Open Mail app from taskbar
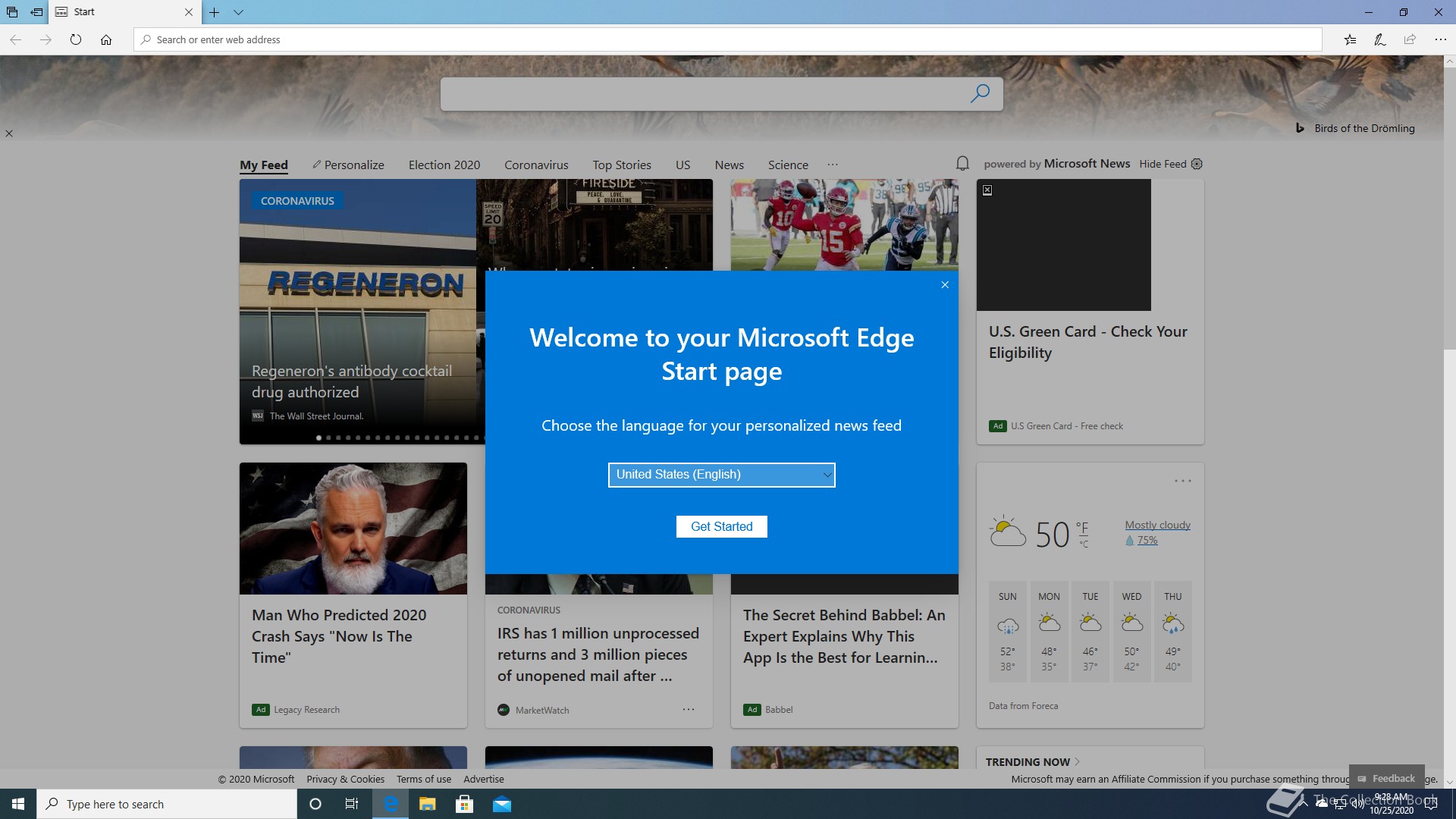Viewport: 1456px width, 819px height. [502, 804]
